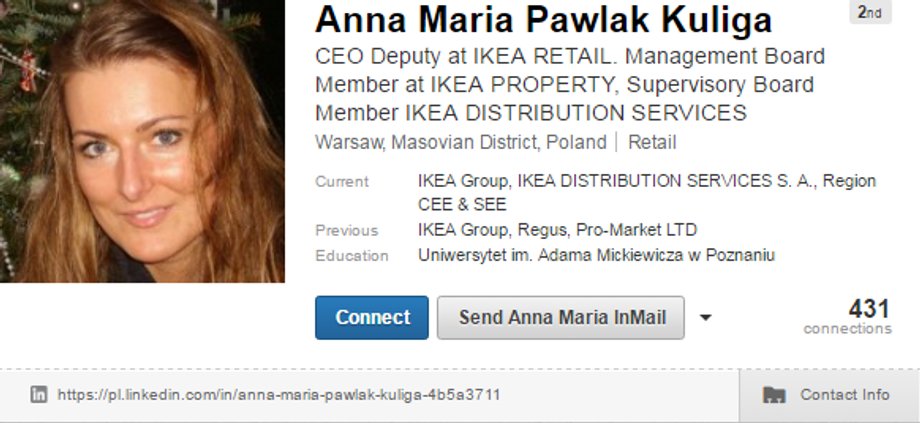Click the Contact Info card icon
920x423 pixels.
tap(774, 395)
